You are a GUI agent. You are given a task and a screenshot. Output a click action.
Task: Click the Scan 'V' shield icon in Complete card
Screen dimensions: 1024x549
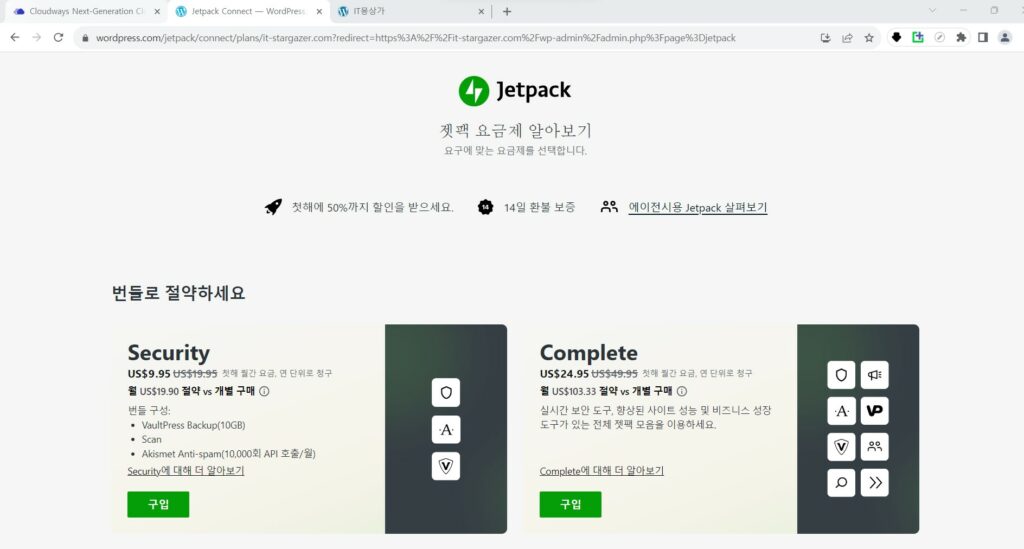coord(841,447)
